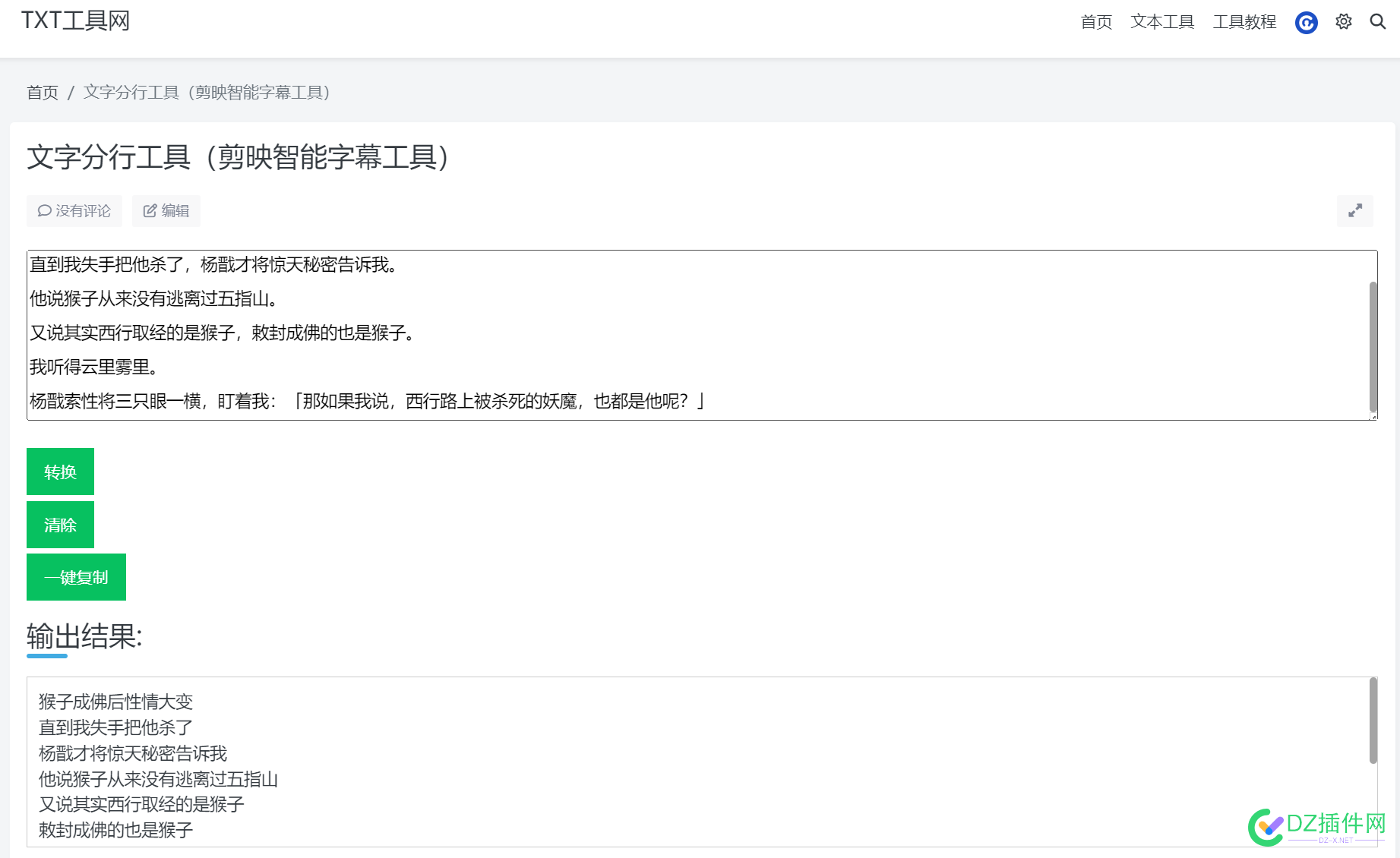Image resolution: width=1400 pixels, height=858 pixels.
Task: Click the output line 猴子成佛后性情大变
Action: tap(115, 702)
